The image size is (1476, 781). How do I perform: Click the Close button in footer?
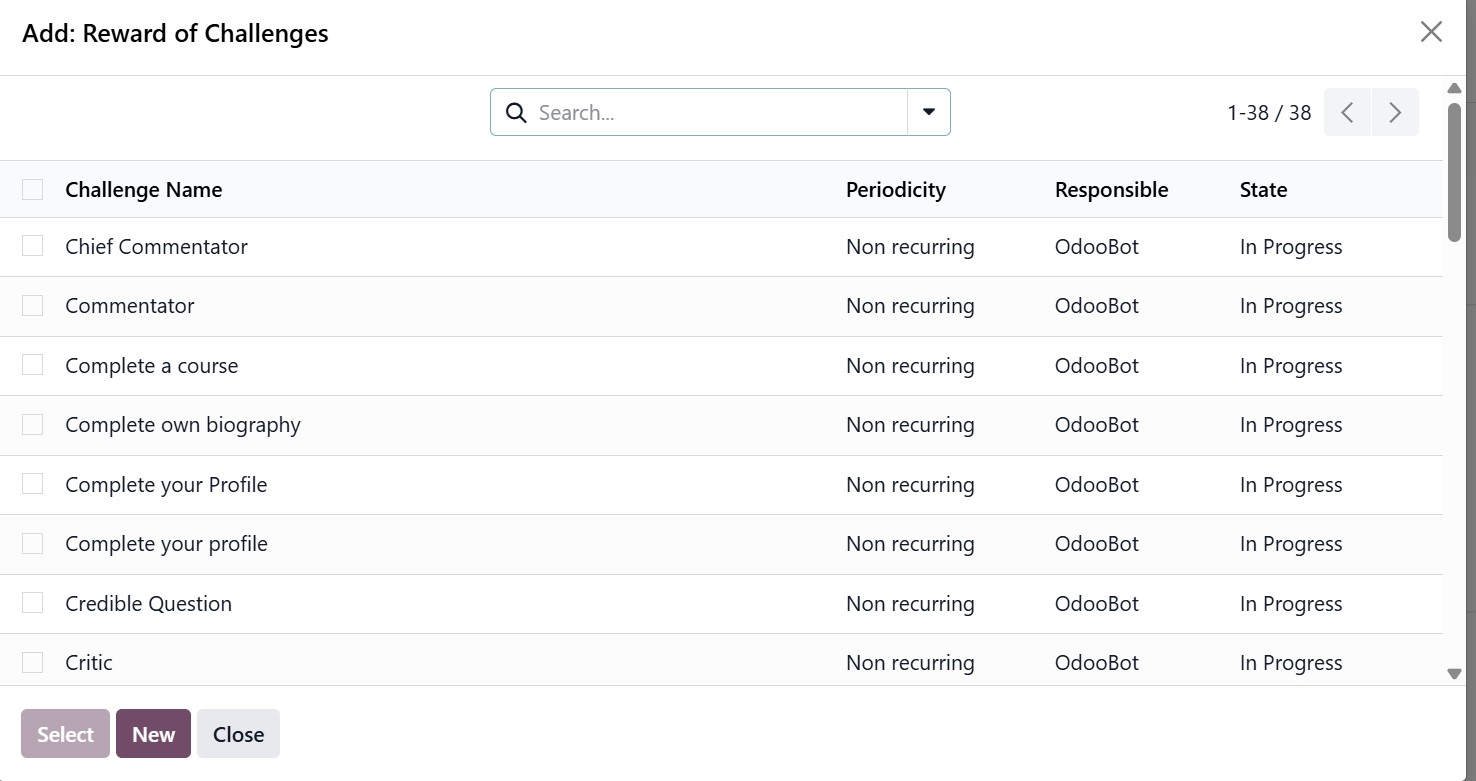238,734
